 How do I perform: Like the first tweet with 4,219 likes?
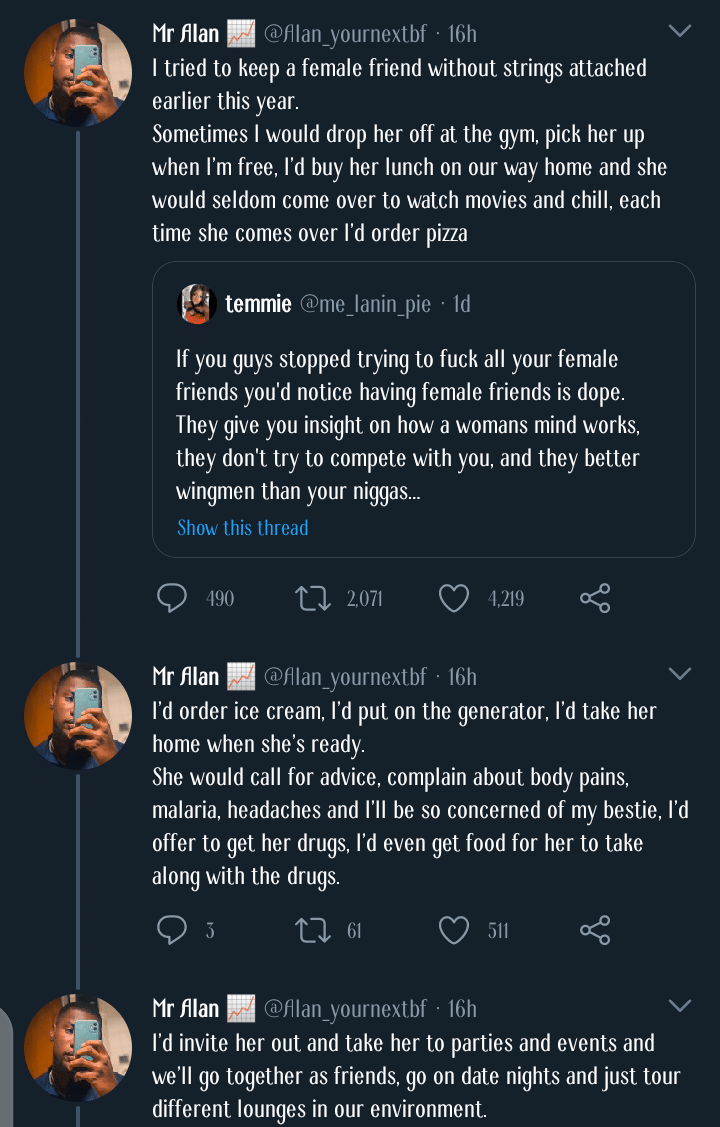pos(454,598)
